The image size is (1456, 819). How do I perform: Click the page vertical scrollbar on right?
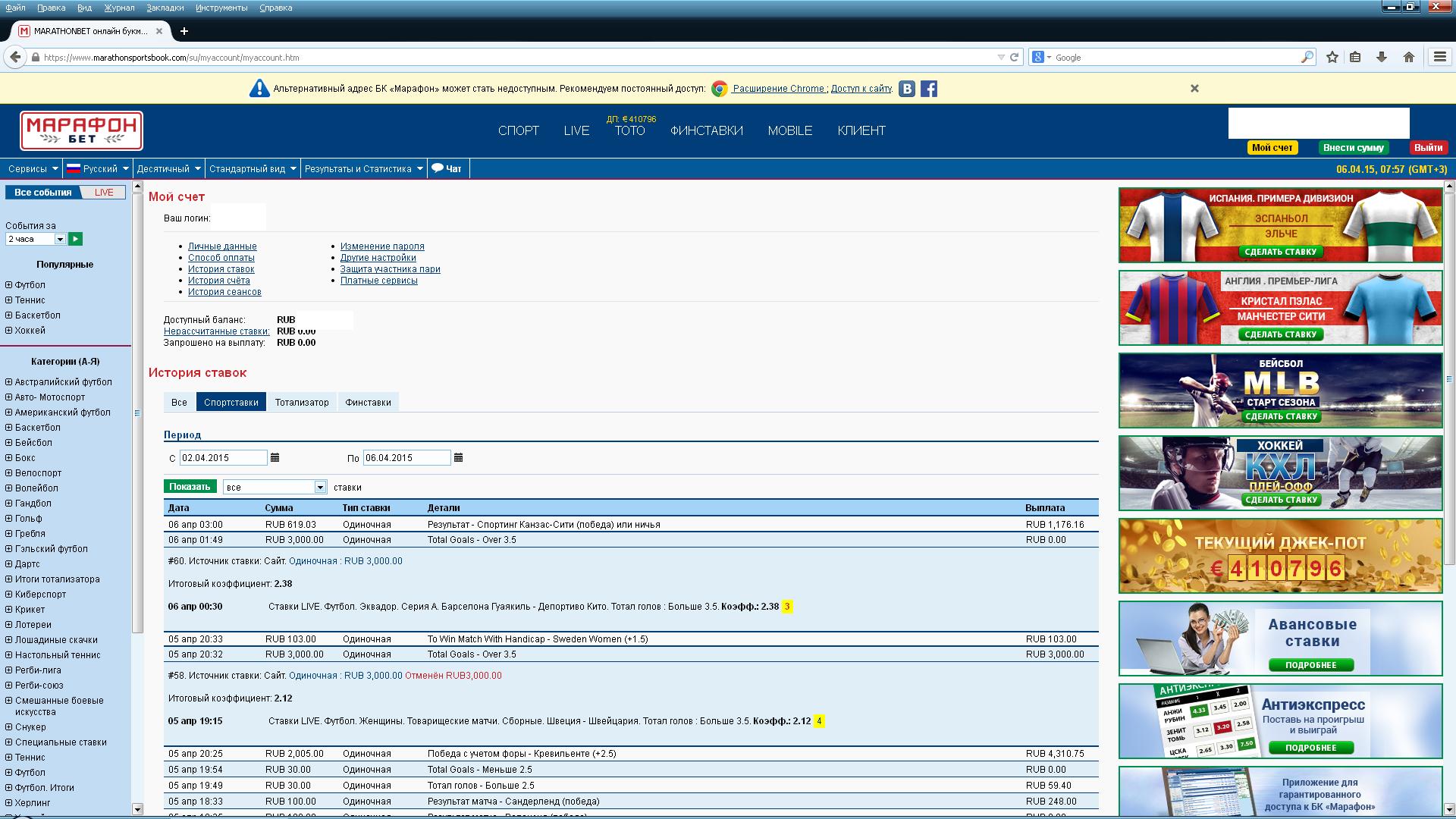pyautogui.click(x=1450, y=379)
